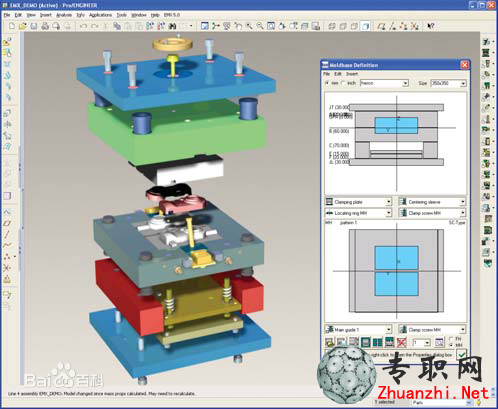This screenshot has width=498, height=409.
Task: Select the inch units radio button
Action: (344, 83)
